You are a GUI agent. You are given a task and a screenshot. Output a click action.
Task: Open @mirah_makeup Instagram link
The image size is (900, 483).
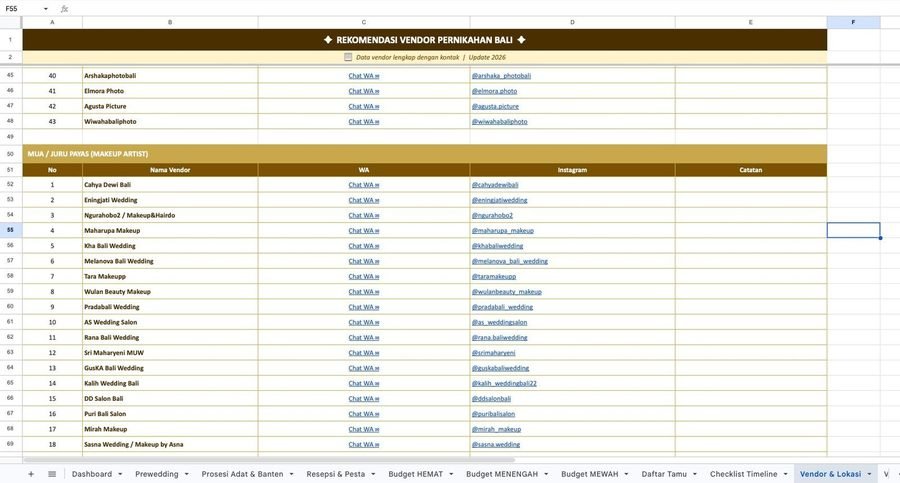pos(496,430)
